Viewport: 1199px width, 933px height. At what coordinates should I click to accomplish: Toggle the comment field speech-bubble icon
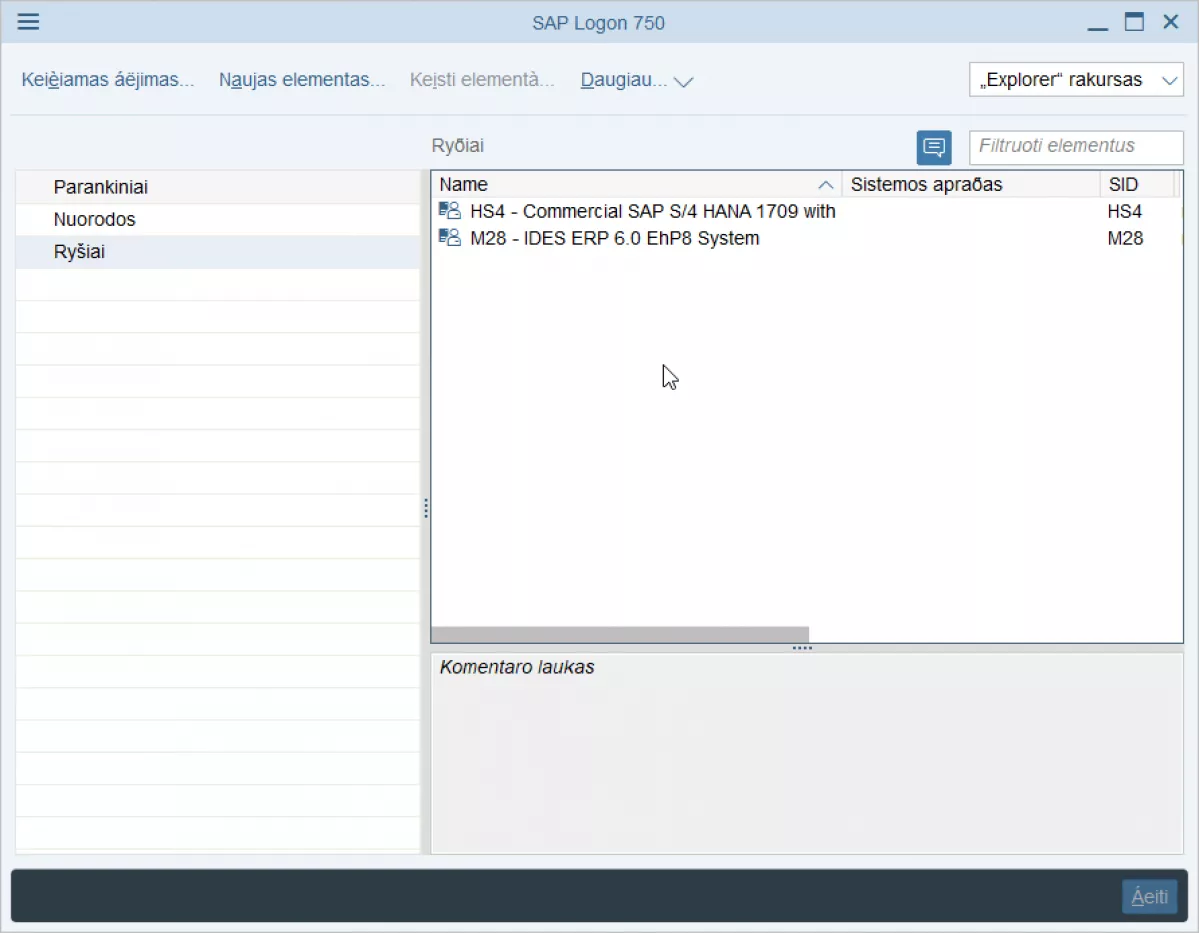click(x=934, y=147)
